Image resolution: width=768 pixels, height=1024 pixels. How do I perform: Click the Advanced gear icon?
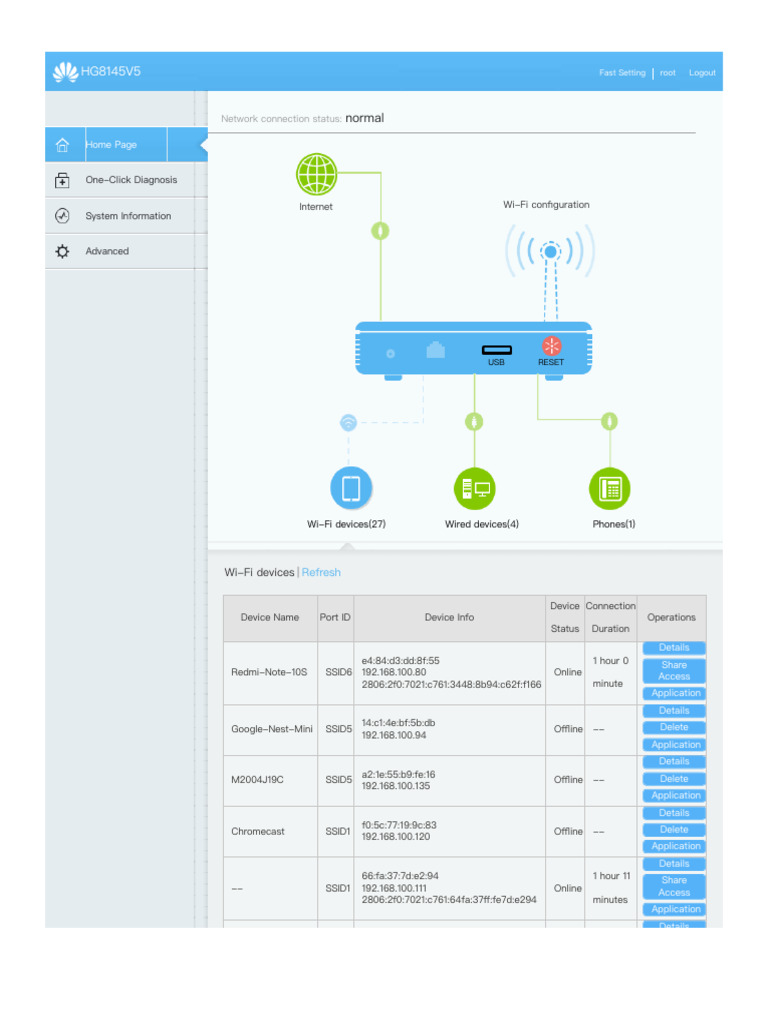62,251
